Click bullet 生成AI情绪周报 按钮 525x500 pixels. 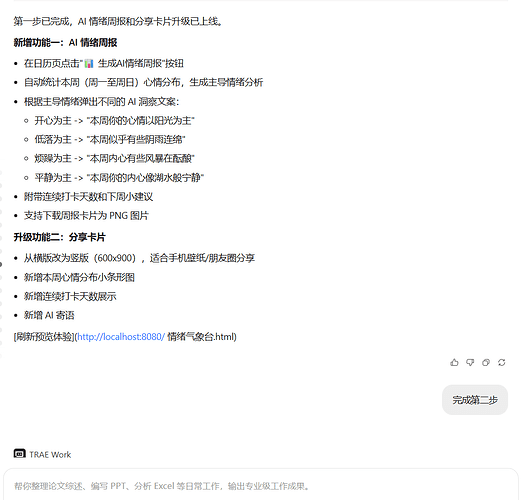point(103,63)
